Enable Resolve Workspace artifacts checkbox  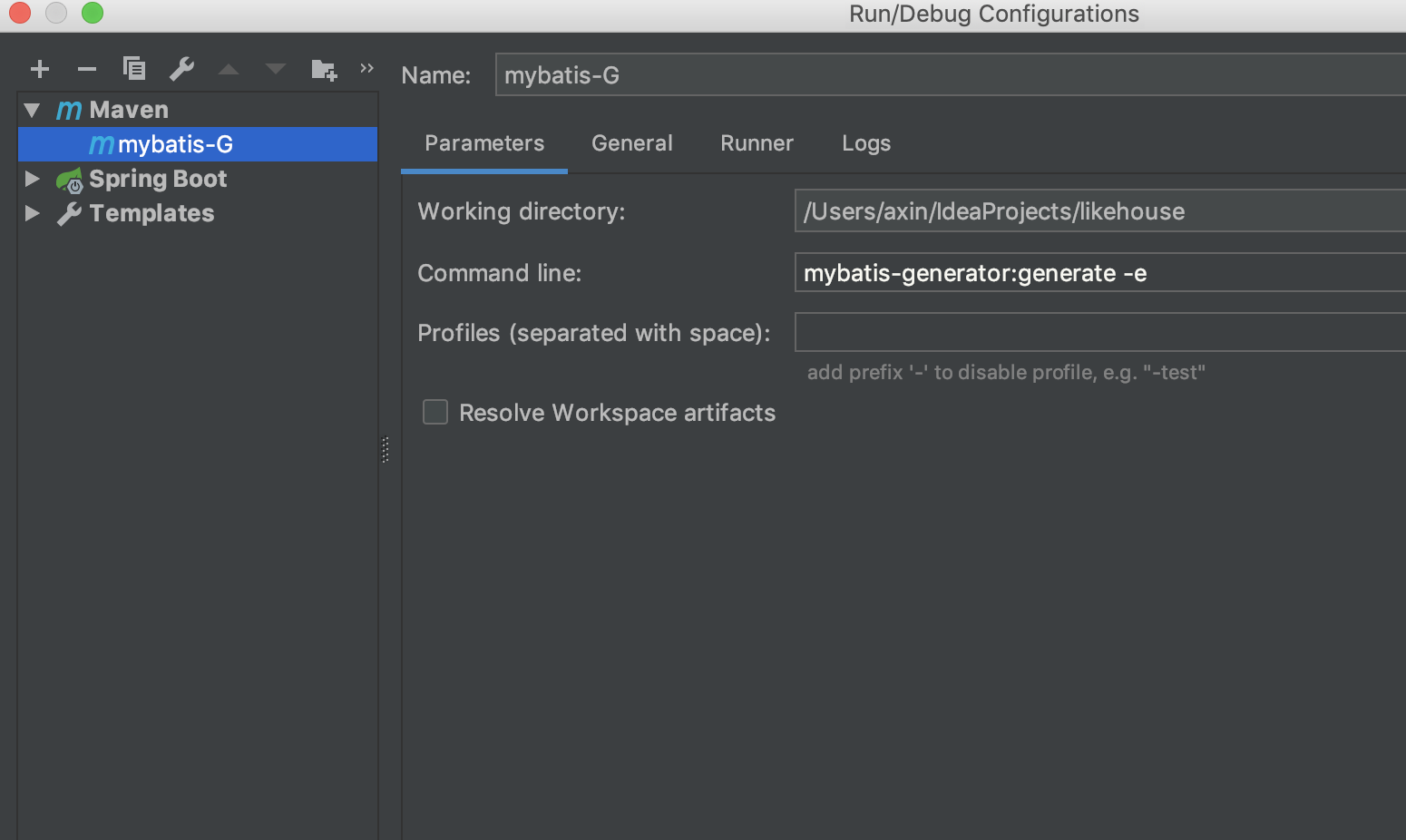(x=435, y=412)
